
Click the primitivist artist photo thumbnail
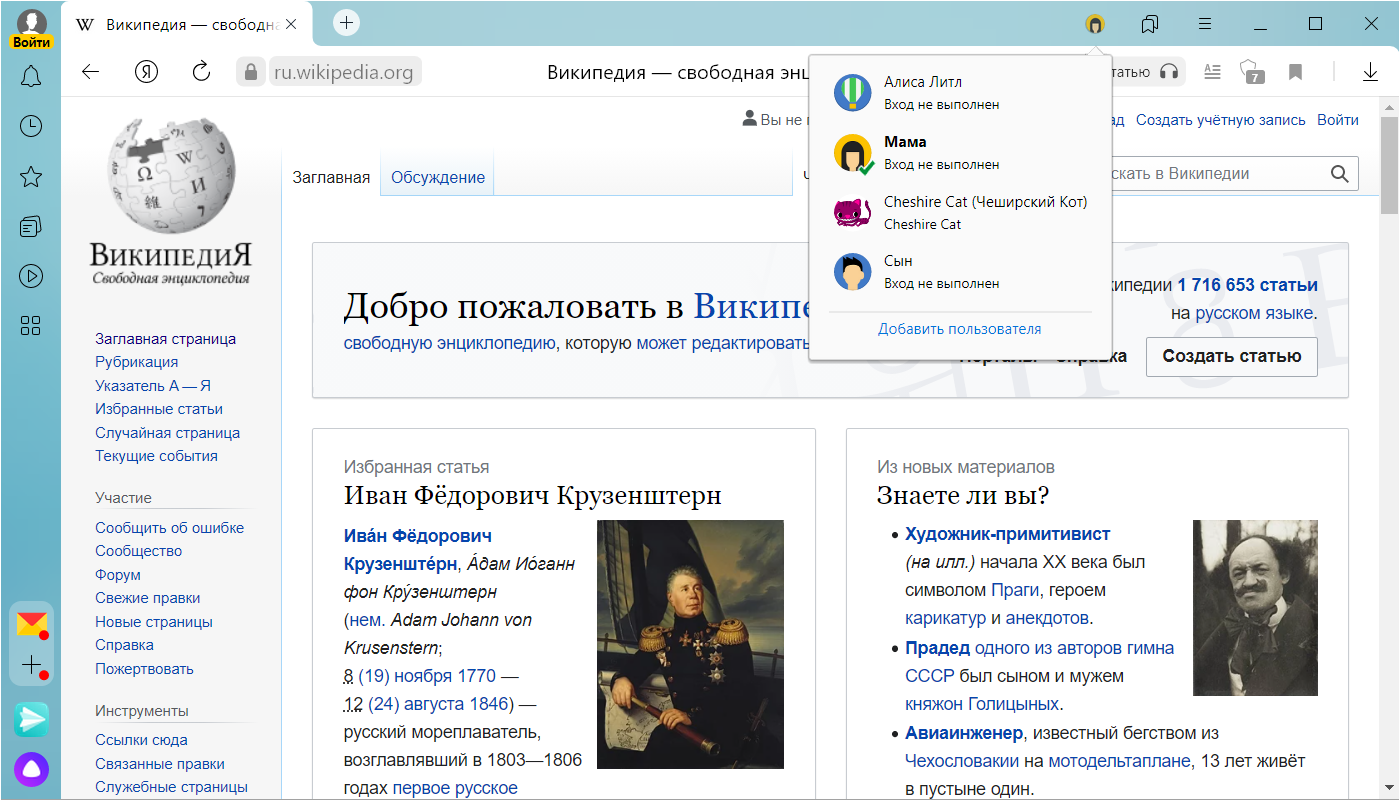click(x=1255, y=608)
